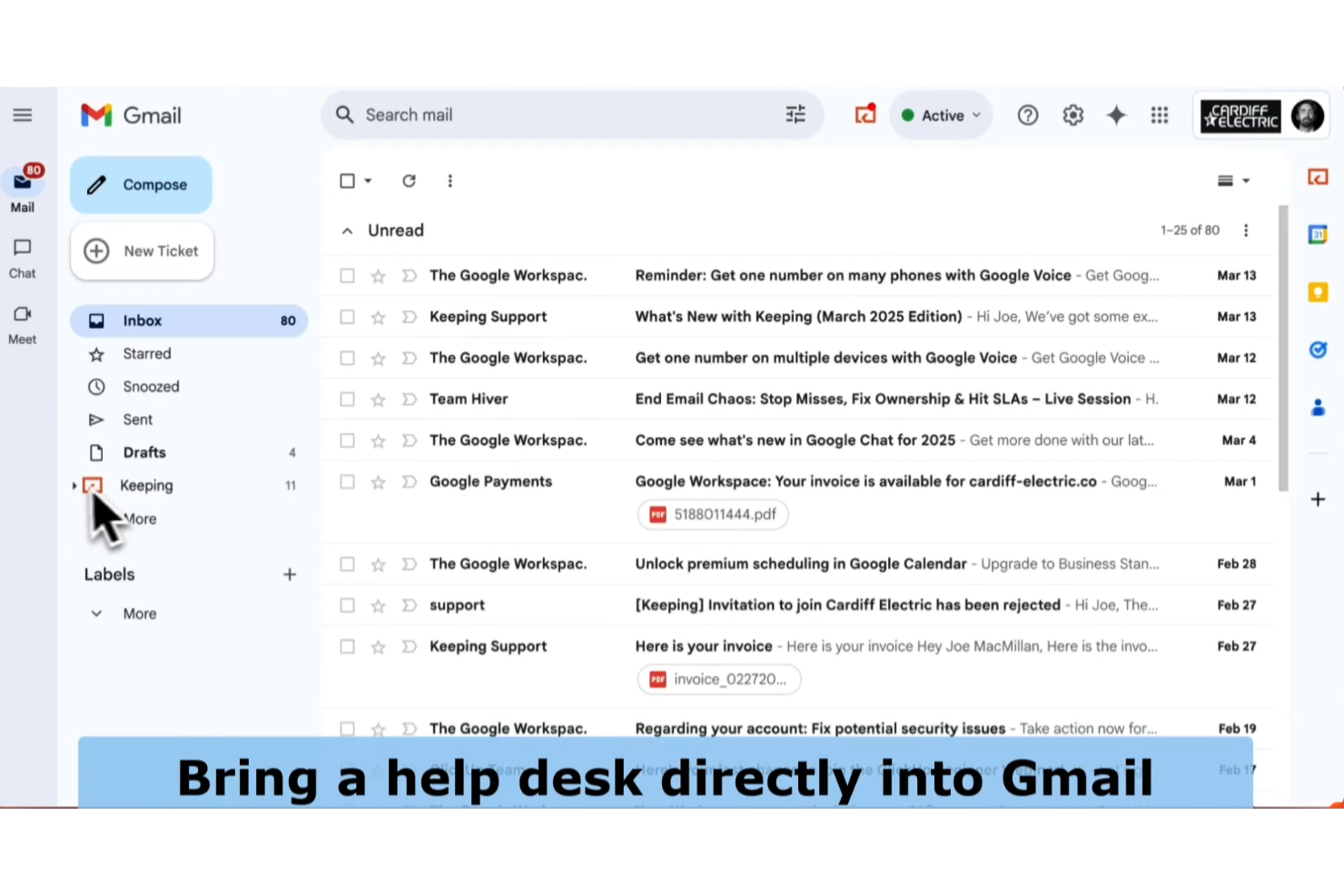Image resolution: width=1344 pixels, height=896 pixels.
Task: Collapse the Unread section
Action: [x=347, y=230]
